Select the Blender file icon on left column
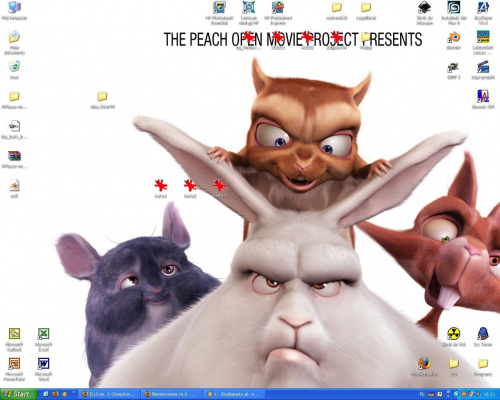The width and height of the screenshot is (500, 400). [x=14, y=186]
